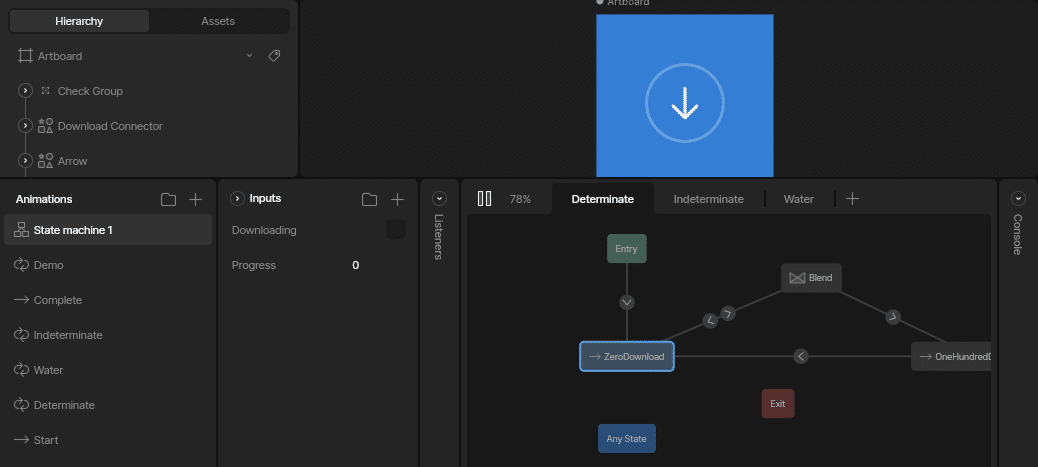Viewport: 1038px width, 467px height.
Task: Select the Blend state node
Action: [x=812, y=278]
